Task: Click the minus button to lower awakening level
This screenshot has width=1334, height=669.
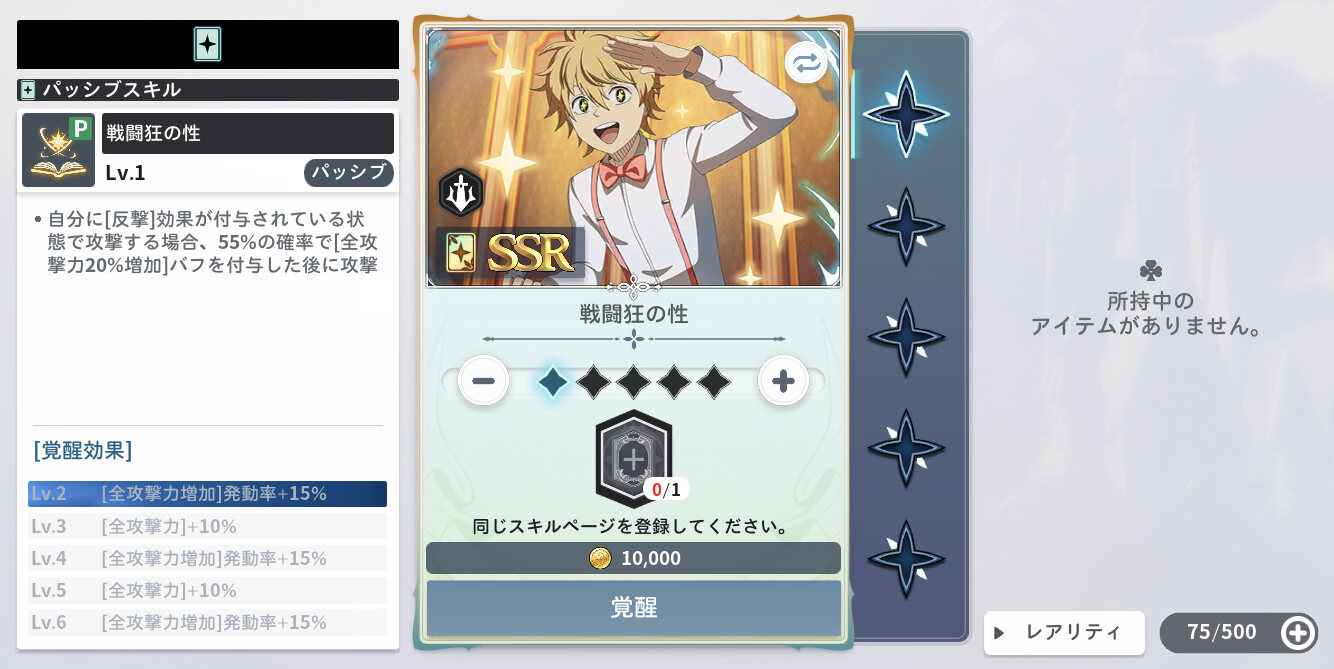Action: (x=483, y=381)
